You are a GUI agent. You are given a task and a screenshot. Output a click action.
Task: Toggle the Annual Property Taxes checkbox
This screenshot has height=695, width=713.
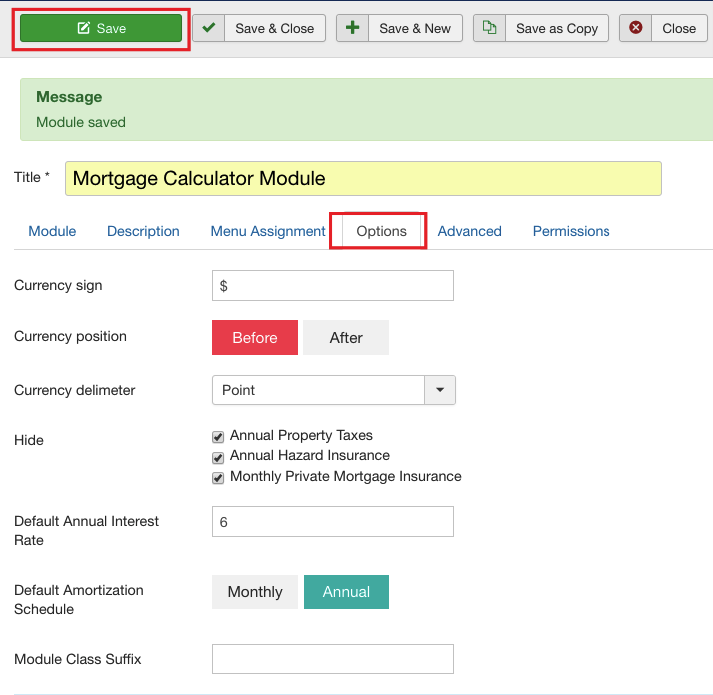coord(218,437)
